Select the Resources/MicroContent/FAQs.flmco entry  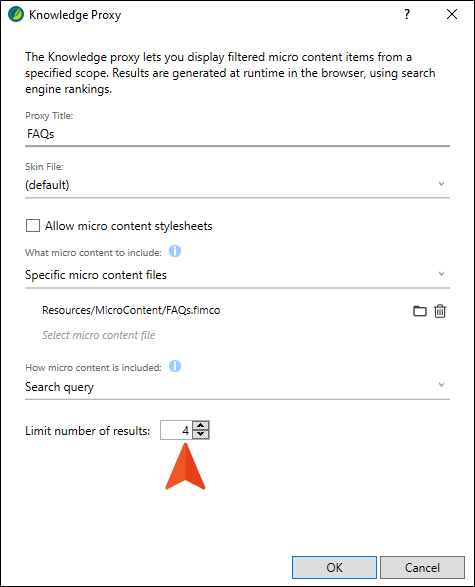[131, 310]
